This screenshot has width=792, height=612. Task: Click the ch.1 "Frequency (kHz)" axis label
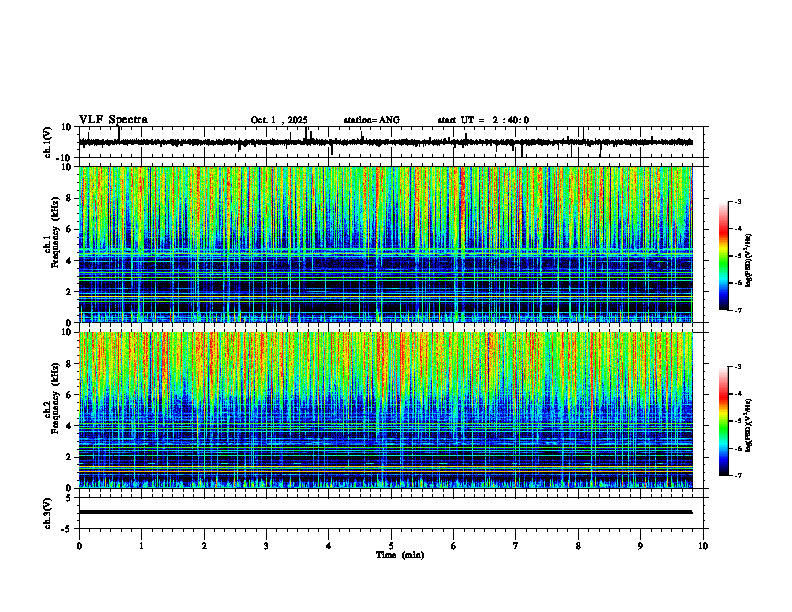click(x=55, y=232)
